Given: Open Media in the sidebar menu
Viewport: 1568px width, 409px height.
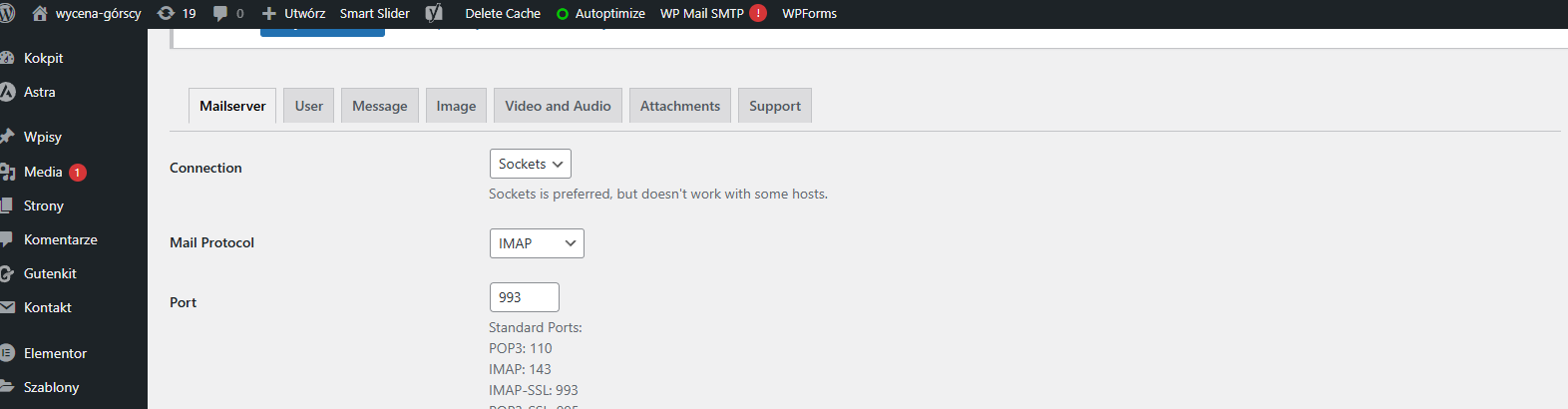Looking at the screenshot, I should tap(43, 172).
